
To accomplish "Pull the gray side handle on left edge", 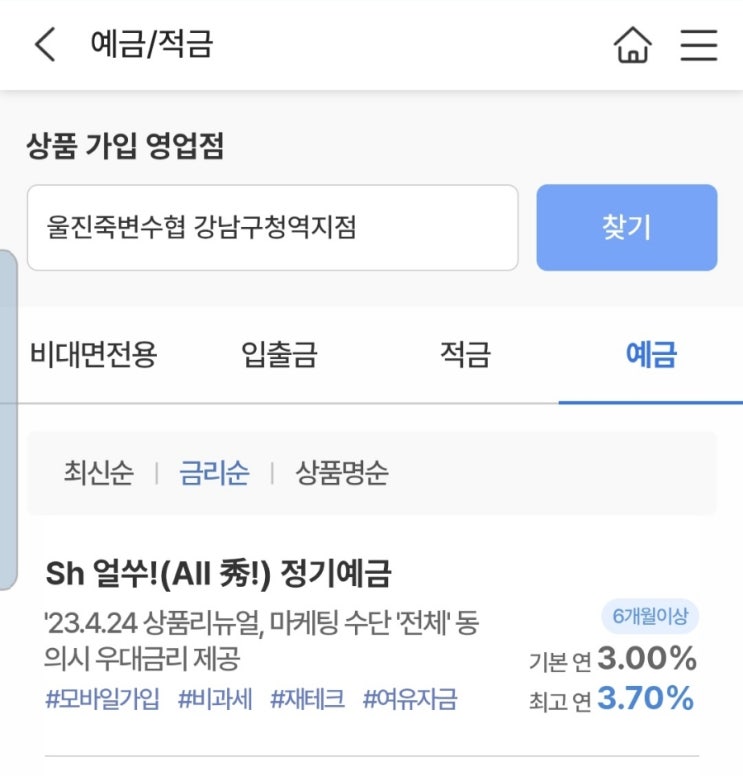I will pyautogui.click(x=8, y=420).
